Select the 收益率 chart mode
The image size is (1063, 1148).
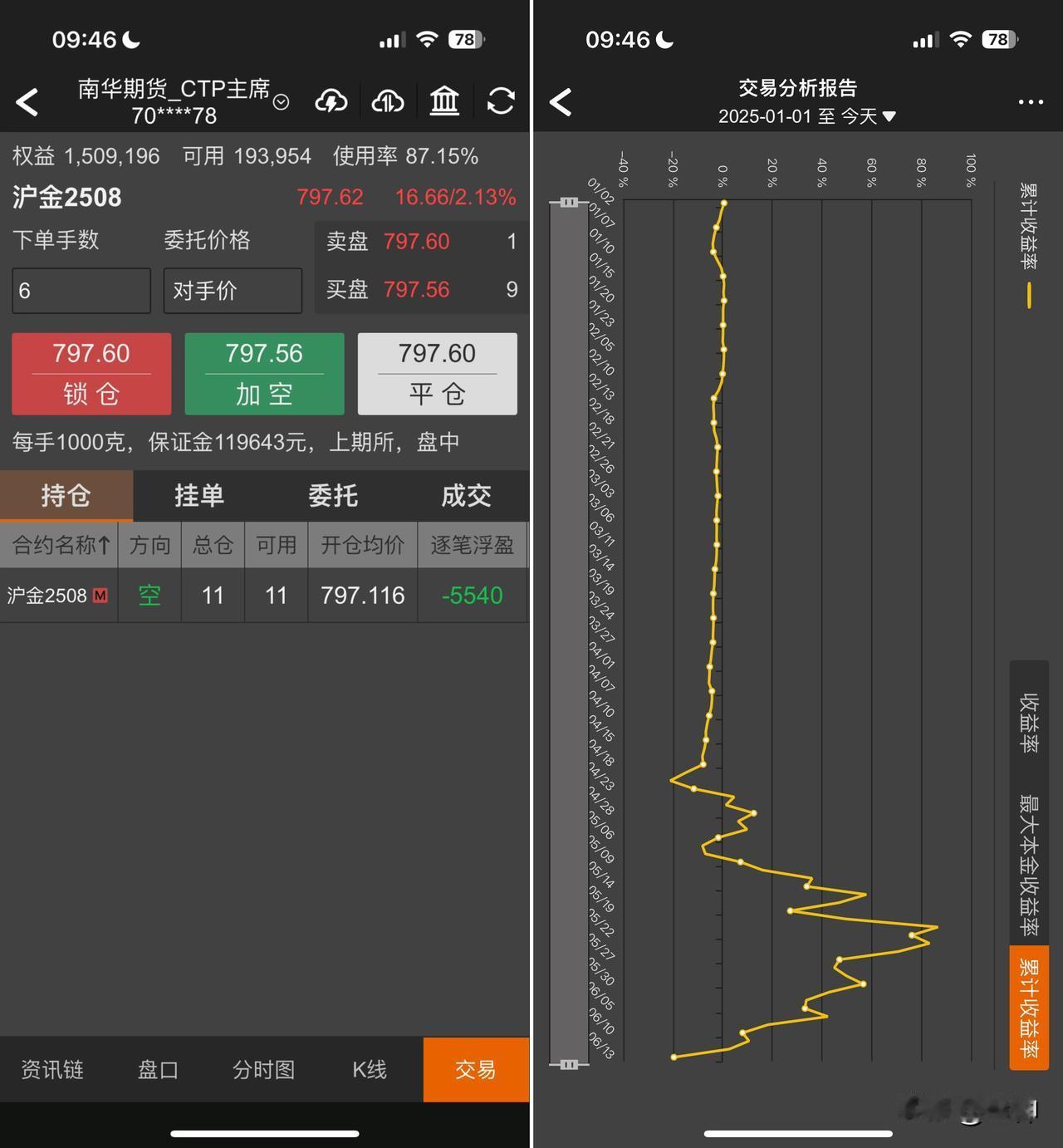[1029, 724]
